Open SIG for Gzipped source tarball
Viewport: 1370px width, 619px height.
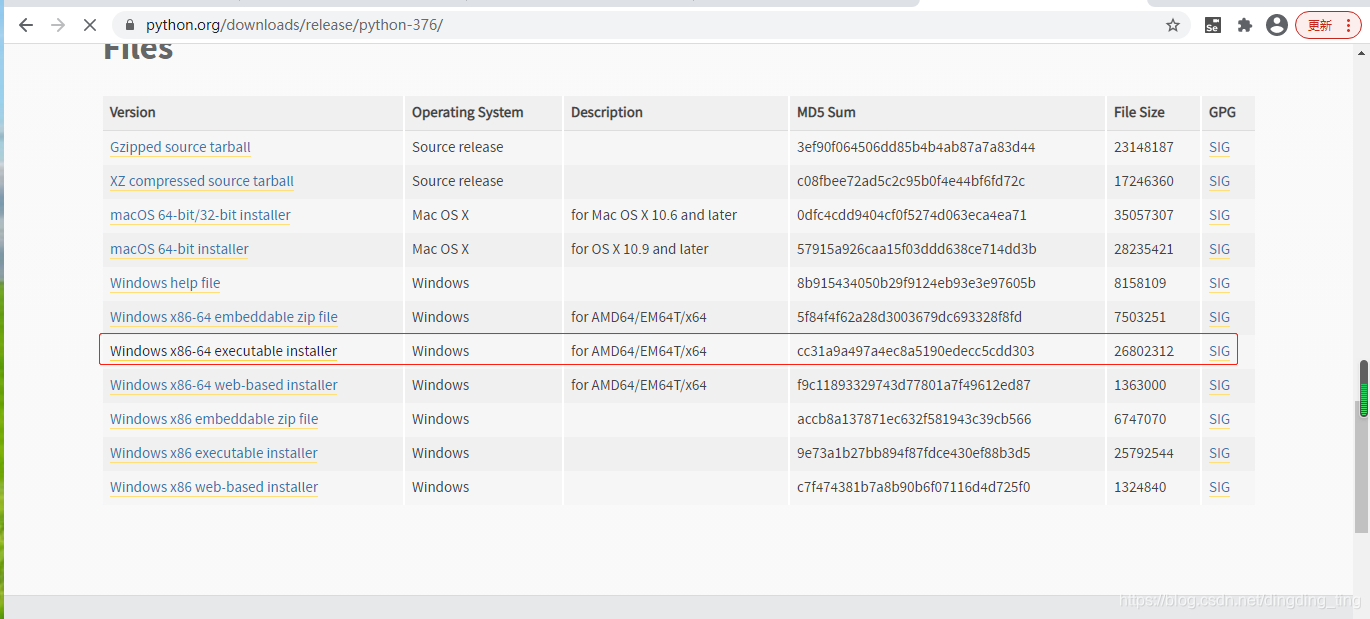tap(1219, 147)
